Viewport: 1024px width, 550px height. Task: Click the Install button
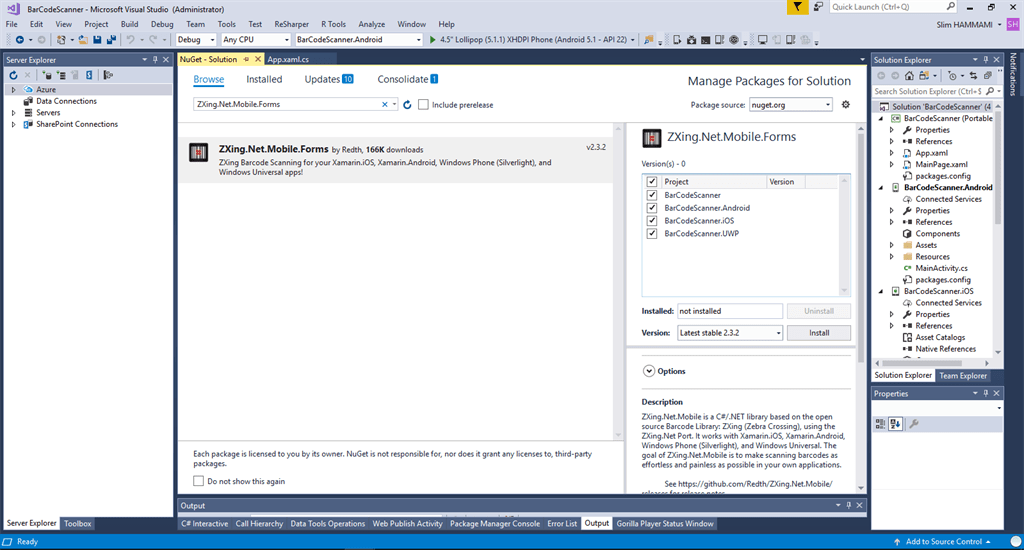point(819,332)
